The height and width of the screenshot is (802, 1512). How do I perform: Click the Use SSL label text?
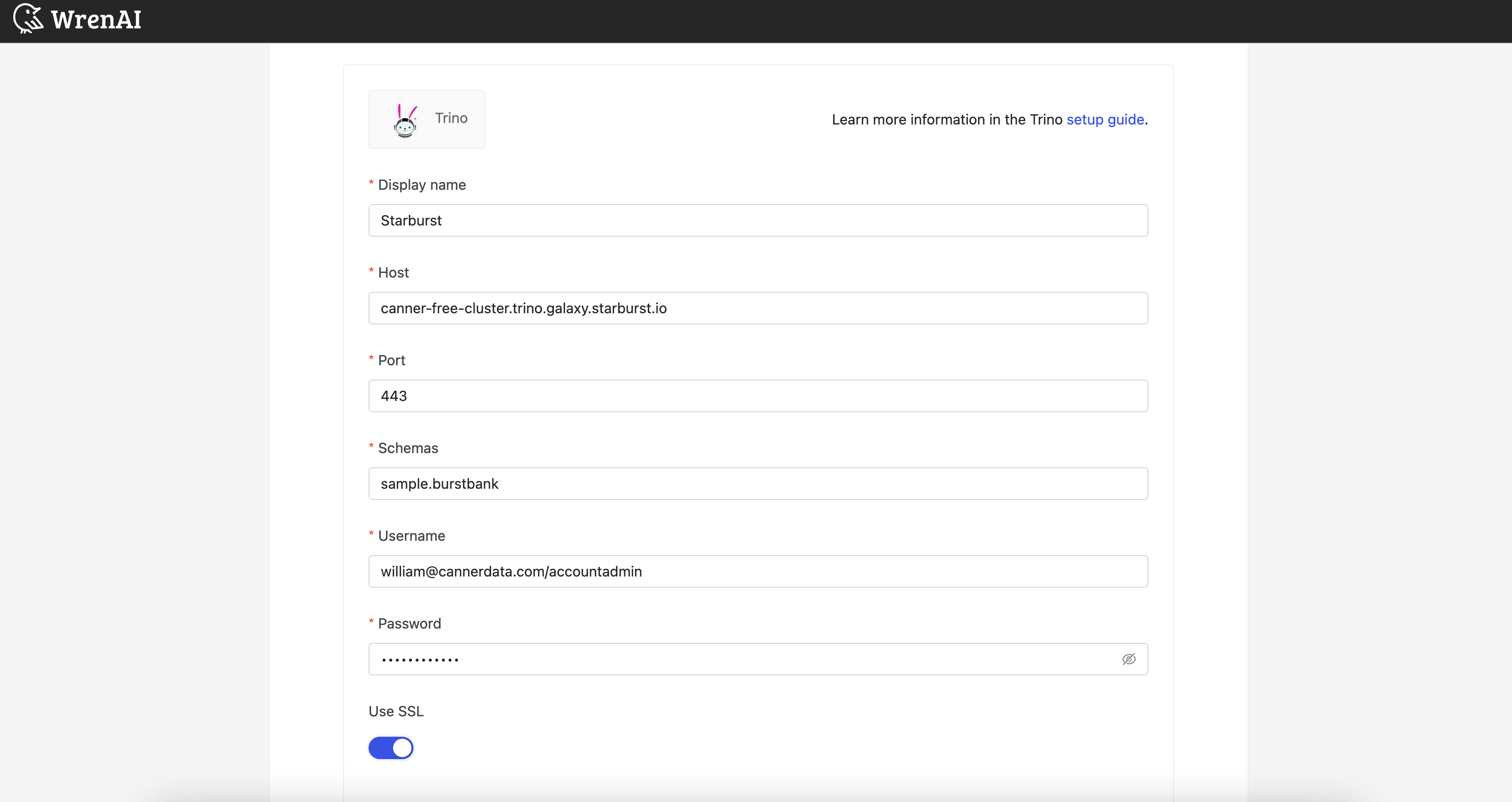pos(396,711)
